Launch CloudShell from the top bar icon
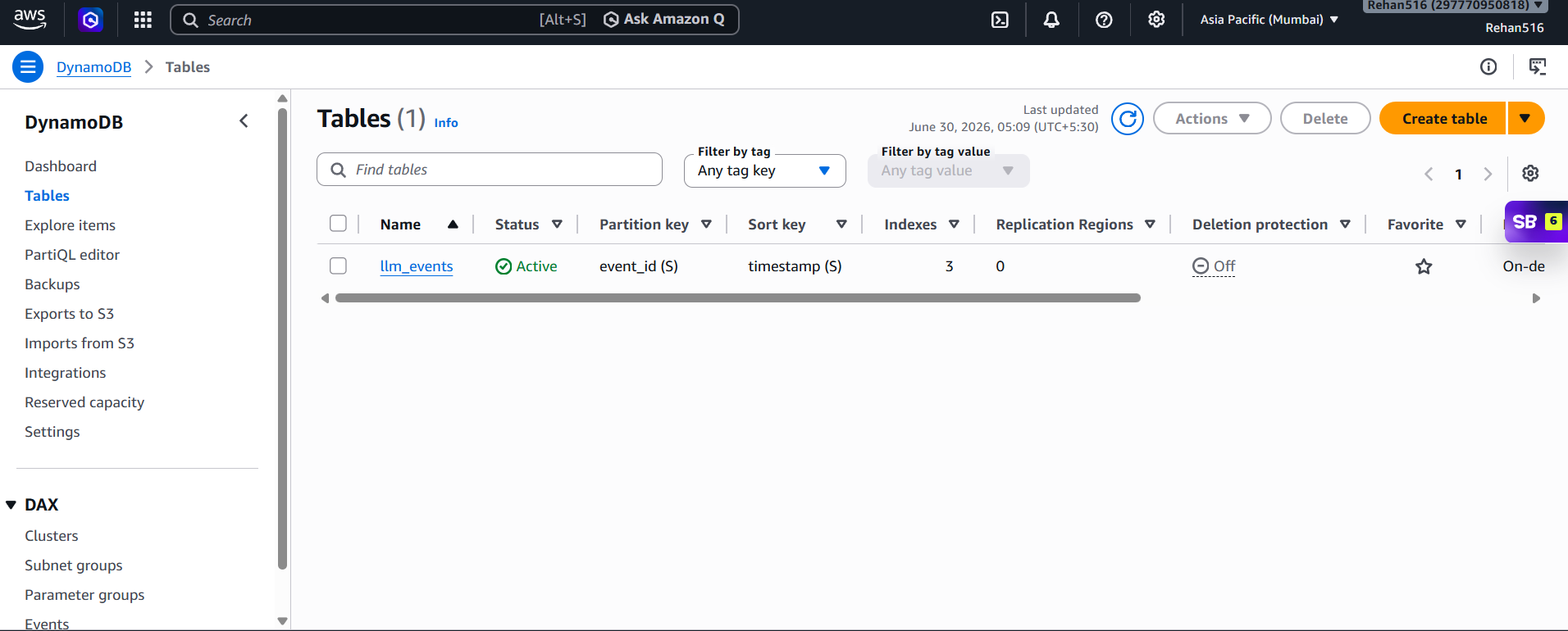 click(x=1000, y=20)
